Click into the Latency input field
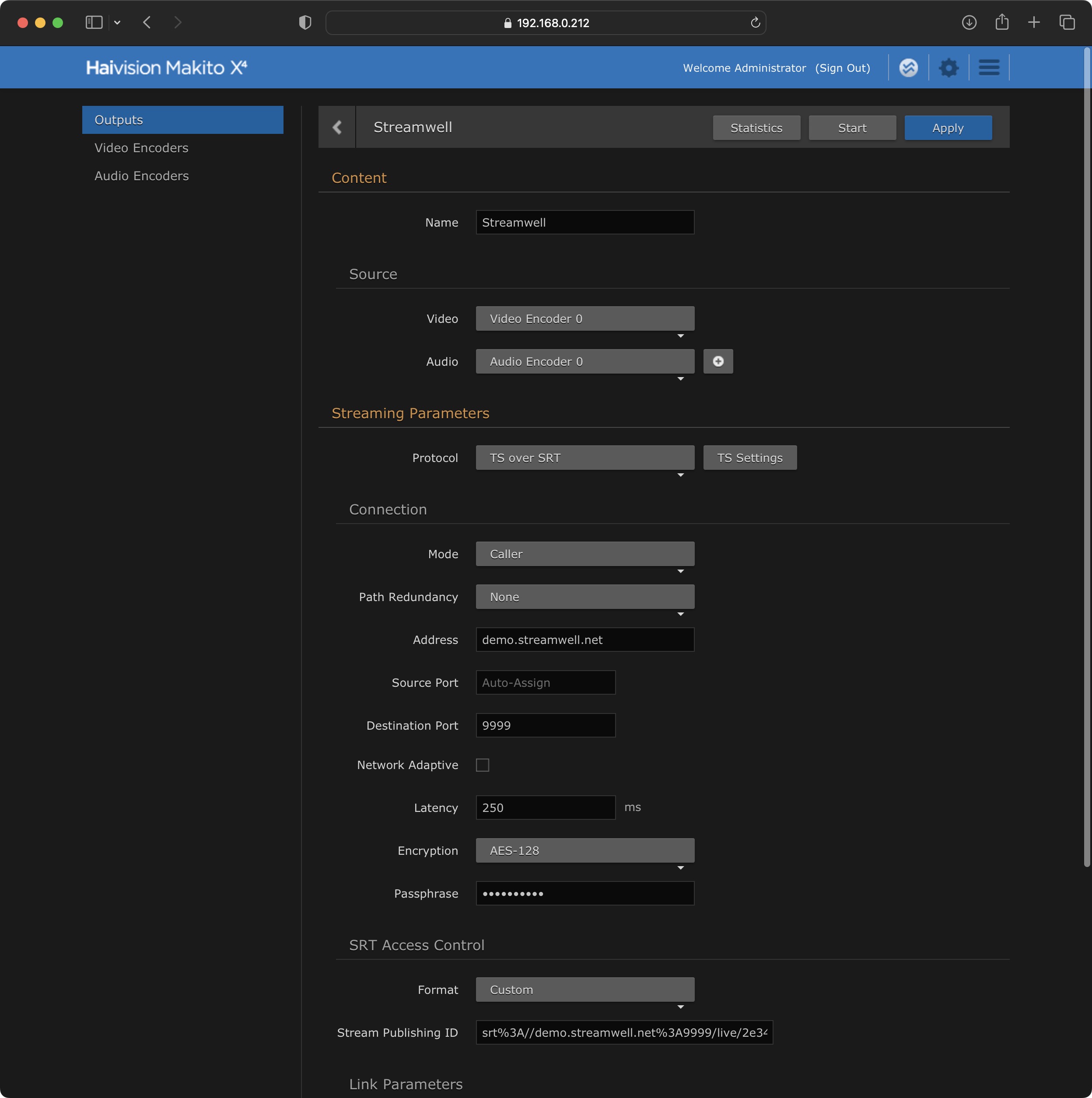 tap(545, 808)
